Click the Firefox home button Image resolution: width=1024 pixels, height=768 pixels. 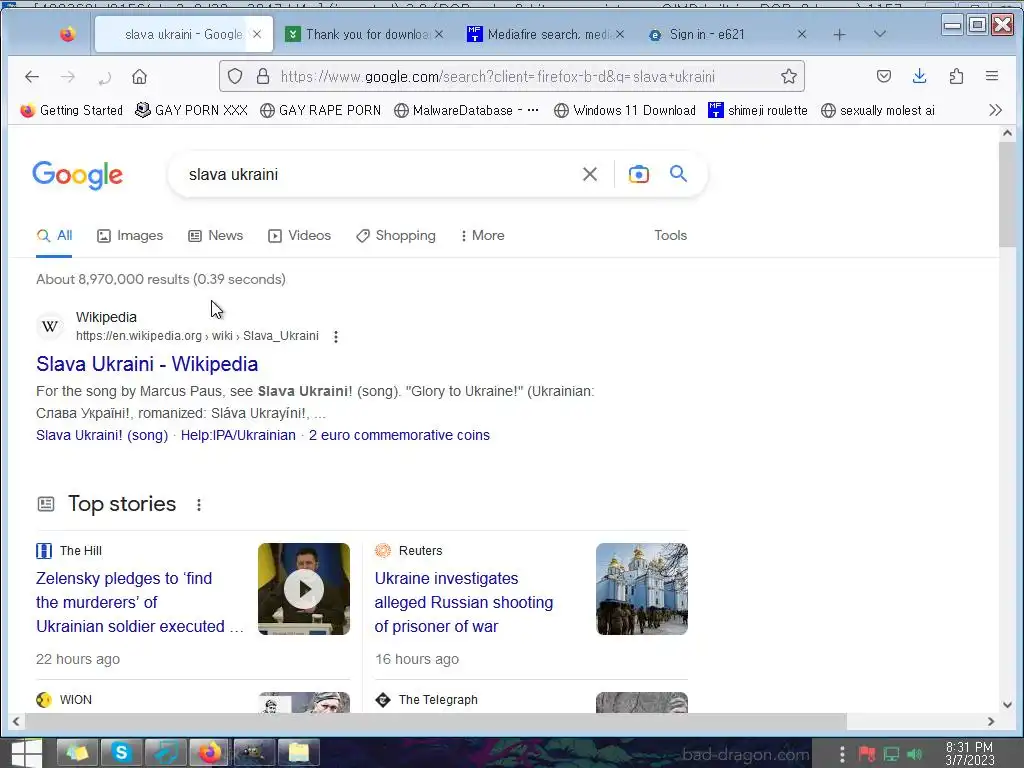coord(139,77)
